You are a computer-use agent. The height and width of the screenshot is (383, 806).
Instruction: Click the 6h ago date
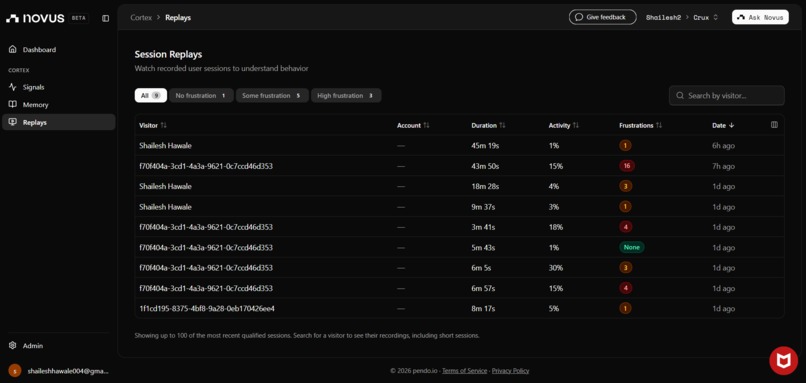[x=723, y=145]
